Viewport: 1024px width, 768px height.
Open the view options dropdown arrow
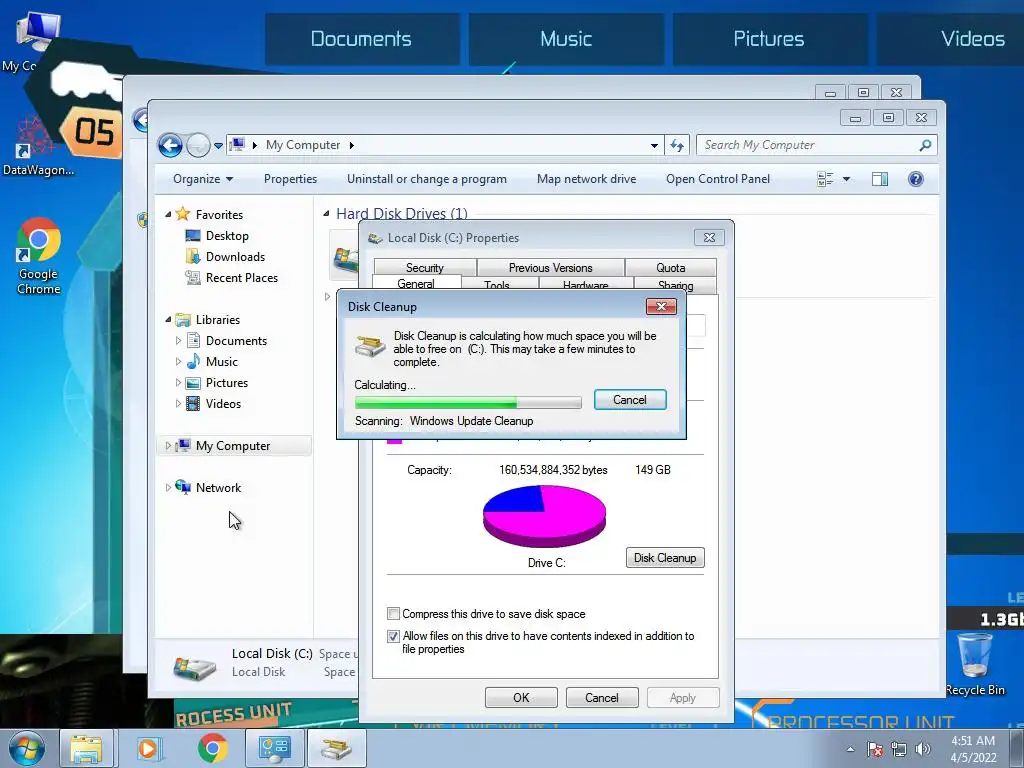coord(846,179)
